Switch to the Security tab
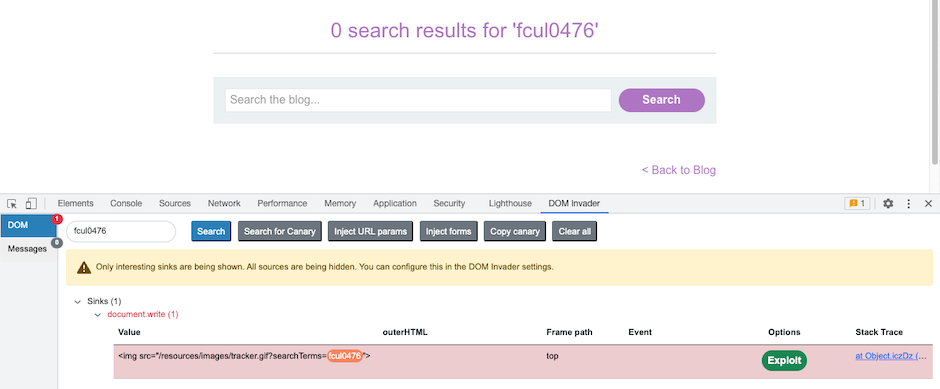This screenshot has height=389, width=940. click(x=449, y=203)
